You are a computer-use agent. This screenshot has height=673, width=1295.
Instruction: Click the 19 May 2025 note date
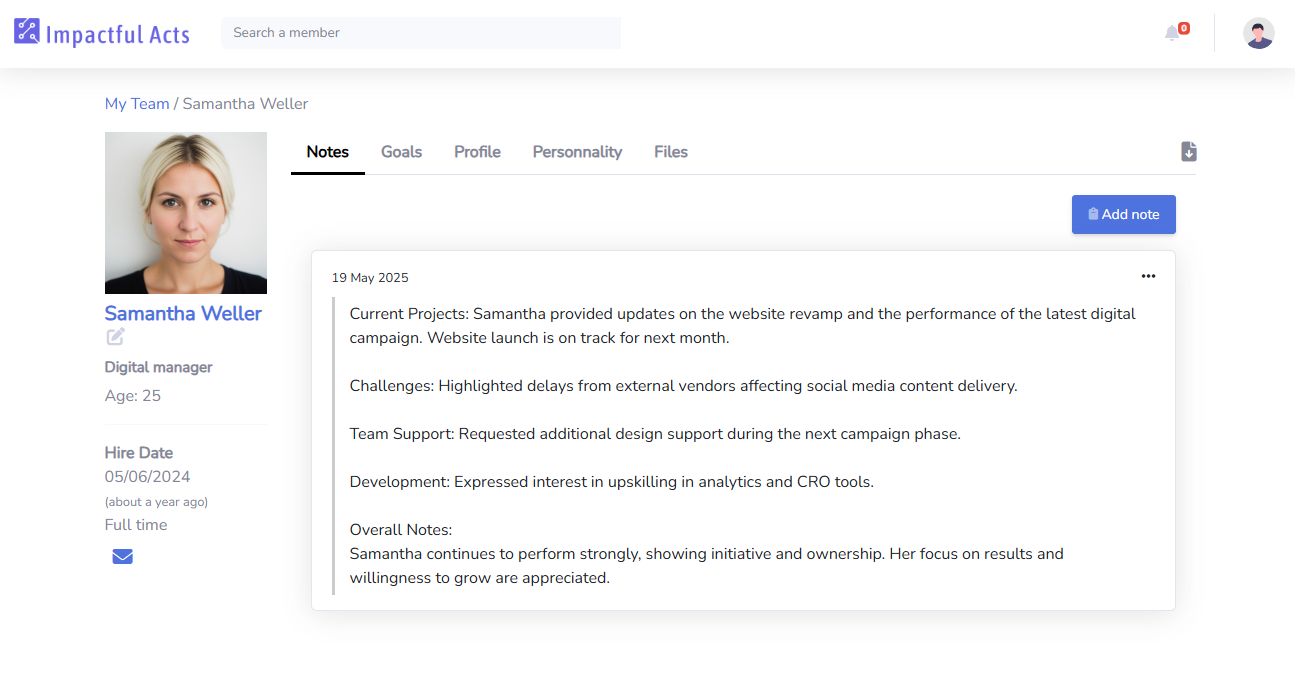point(370,278)
